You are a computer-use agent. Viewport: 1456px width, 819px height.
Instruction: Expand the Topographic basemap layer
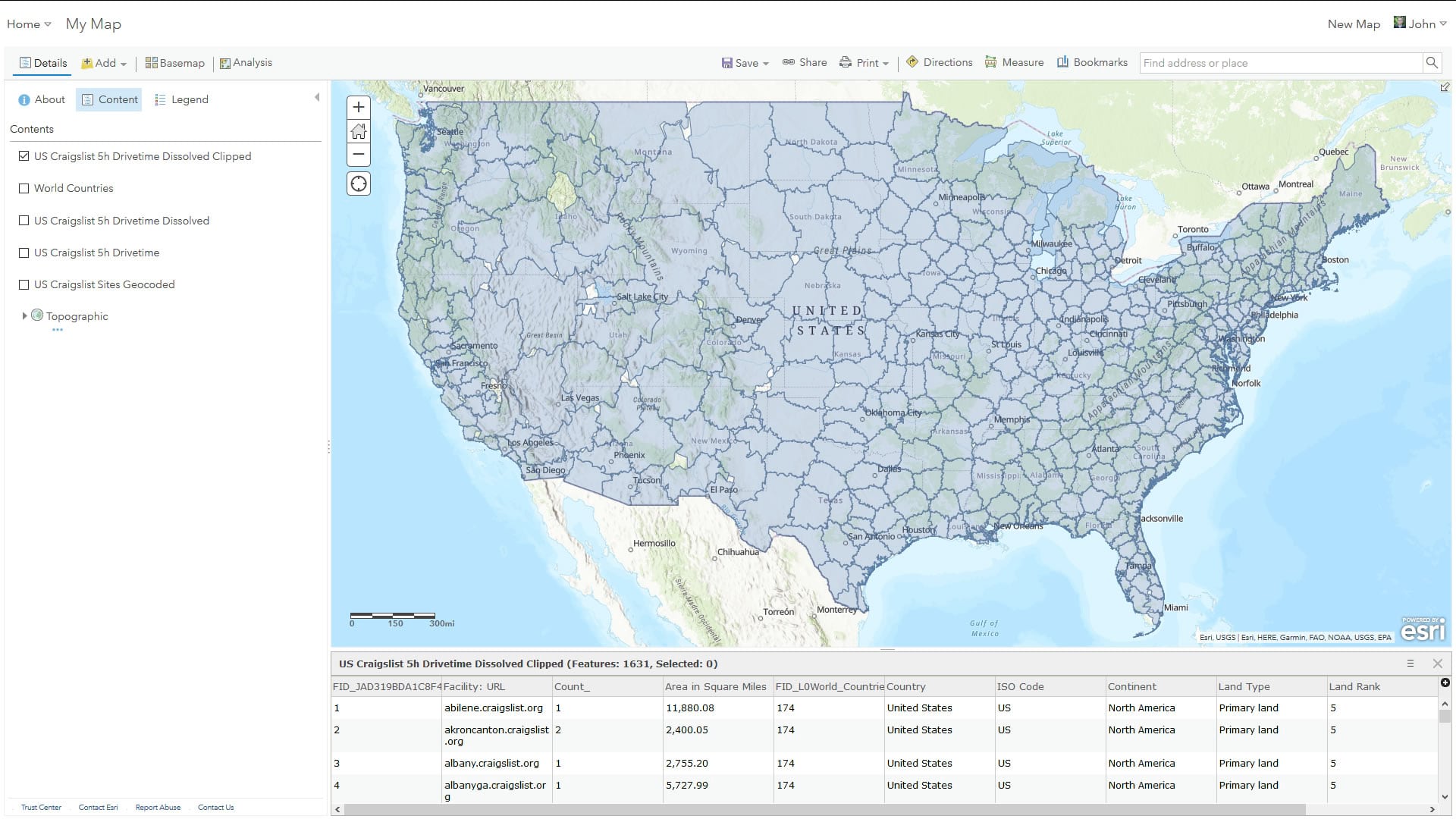(x=24, y=316)
